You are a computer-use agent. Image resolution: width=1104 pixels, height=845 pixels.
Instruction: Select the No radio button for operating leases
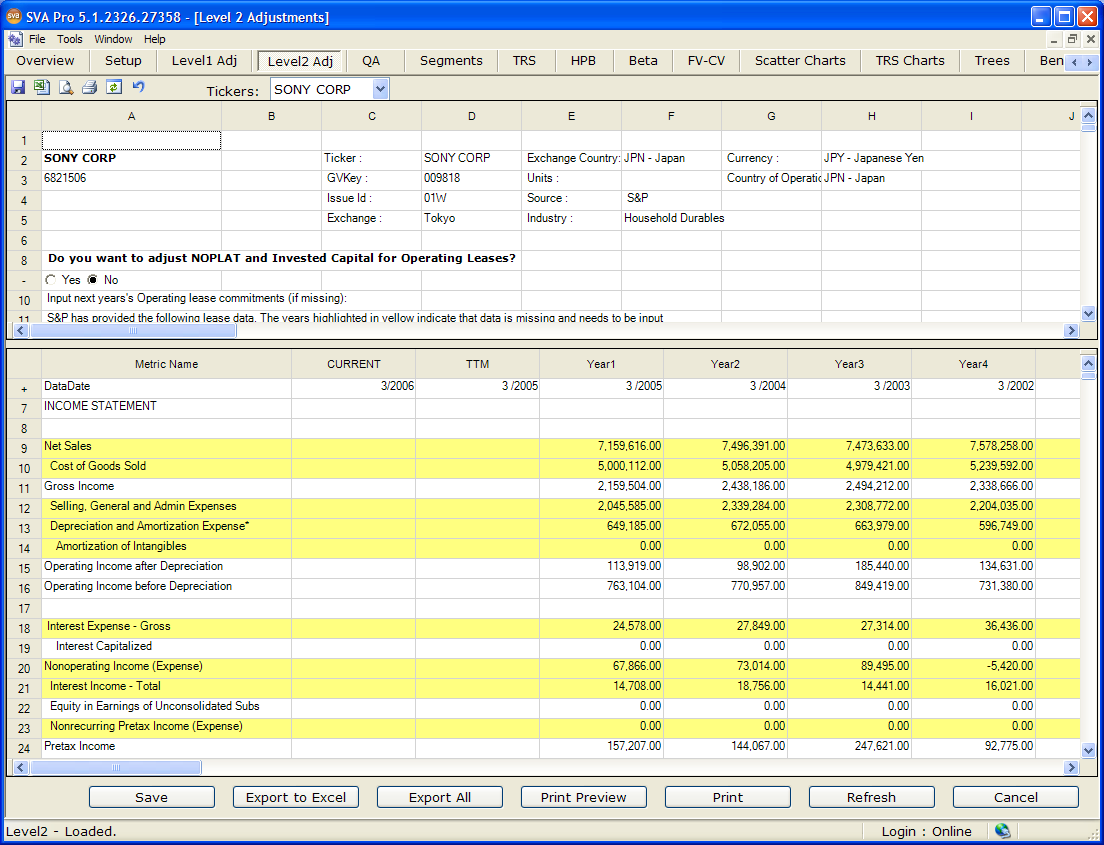(x=93, y=280)
